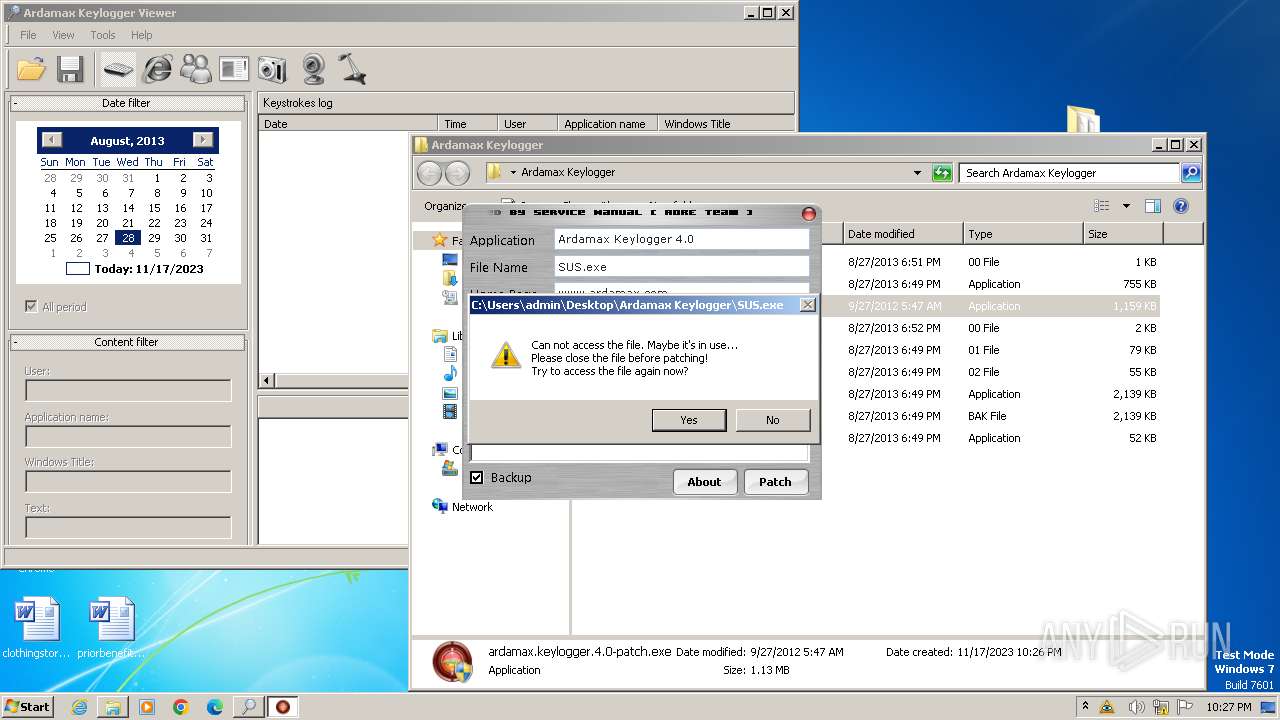Click the User filter input field
The image size is (1280, 720).
[x=128, y=391]
